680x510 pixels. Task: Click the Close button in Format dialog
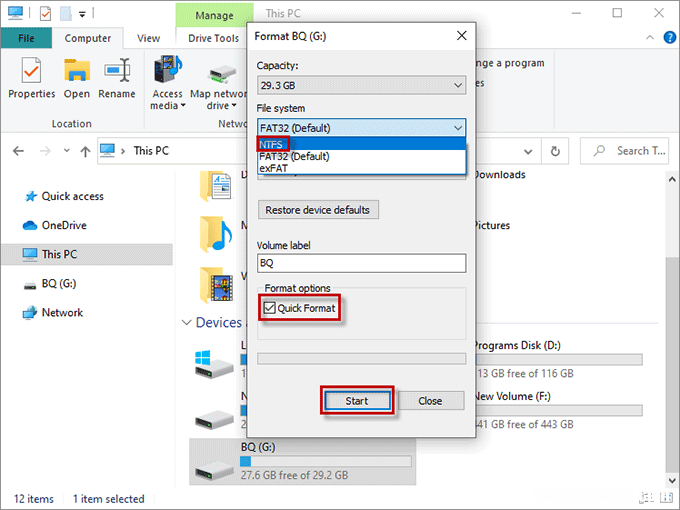tap(430, 401)
